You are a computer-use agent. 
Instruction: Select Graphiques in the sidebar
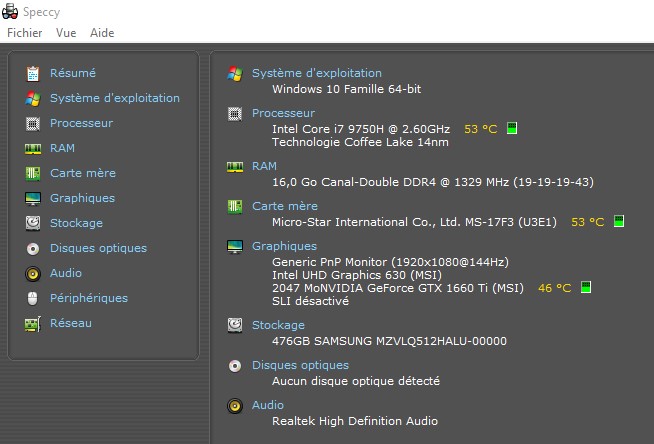click(83, 198)
